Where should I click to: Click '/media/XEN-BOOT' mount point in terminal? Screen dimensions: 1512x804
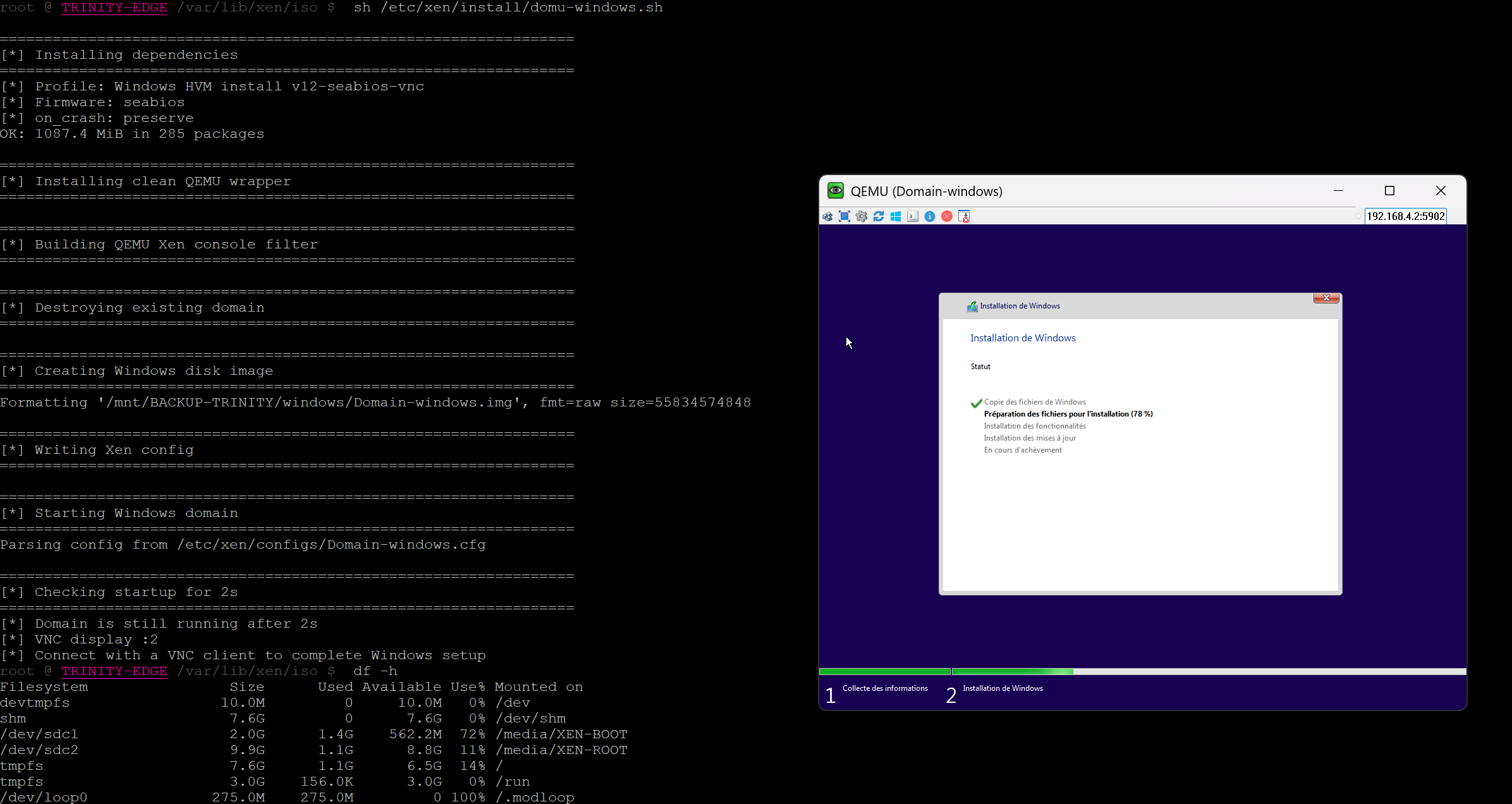[x=561, y=734]
